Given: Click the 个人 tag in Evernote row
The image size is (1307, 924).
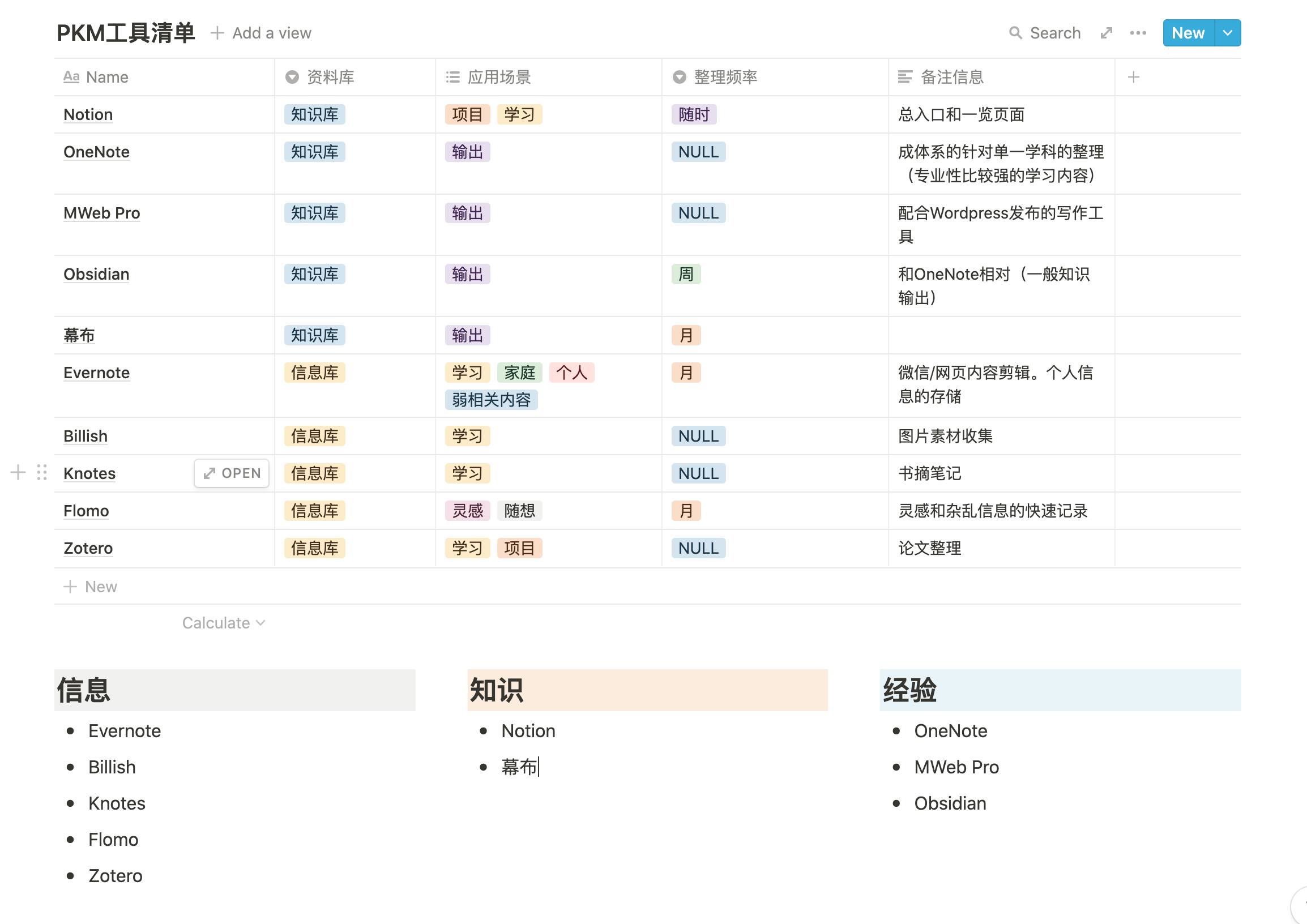Looking at the screenshot, I should point(572,373).
